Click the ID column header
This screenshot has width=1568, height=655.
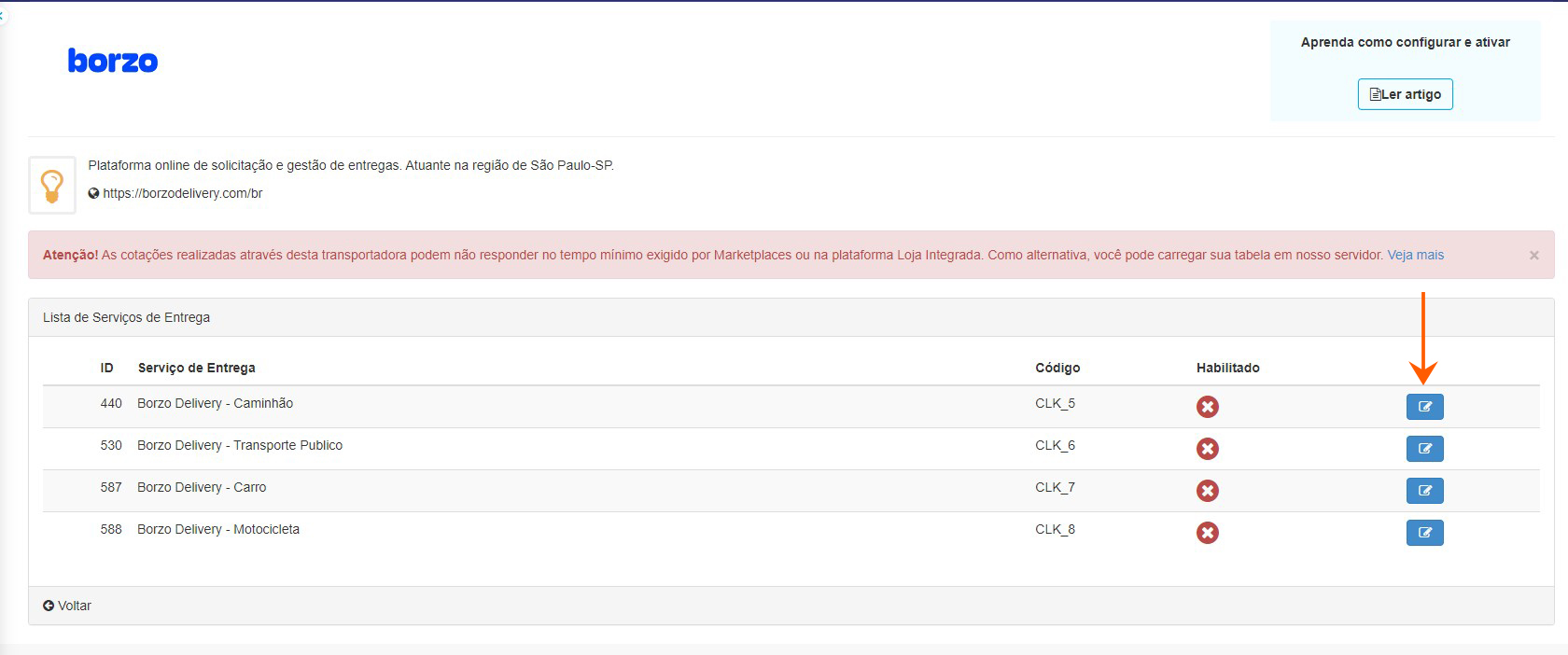(x=106, y=368)
